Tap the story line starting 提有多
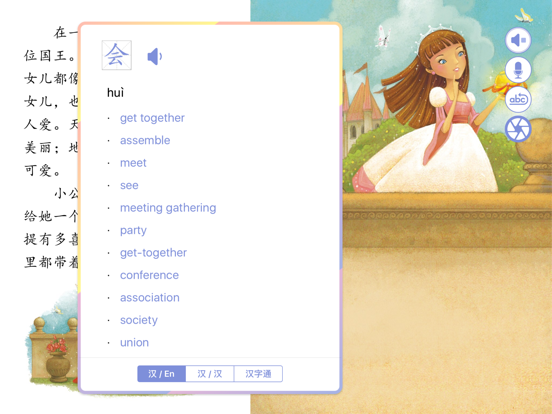 tap(50, 239)
